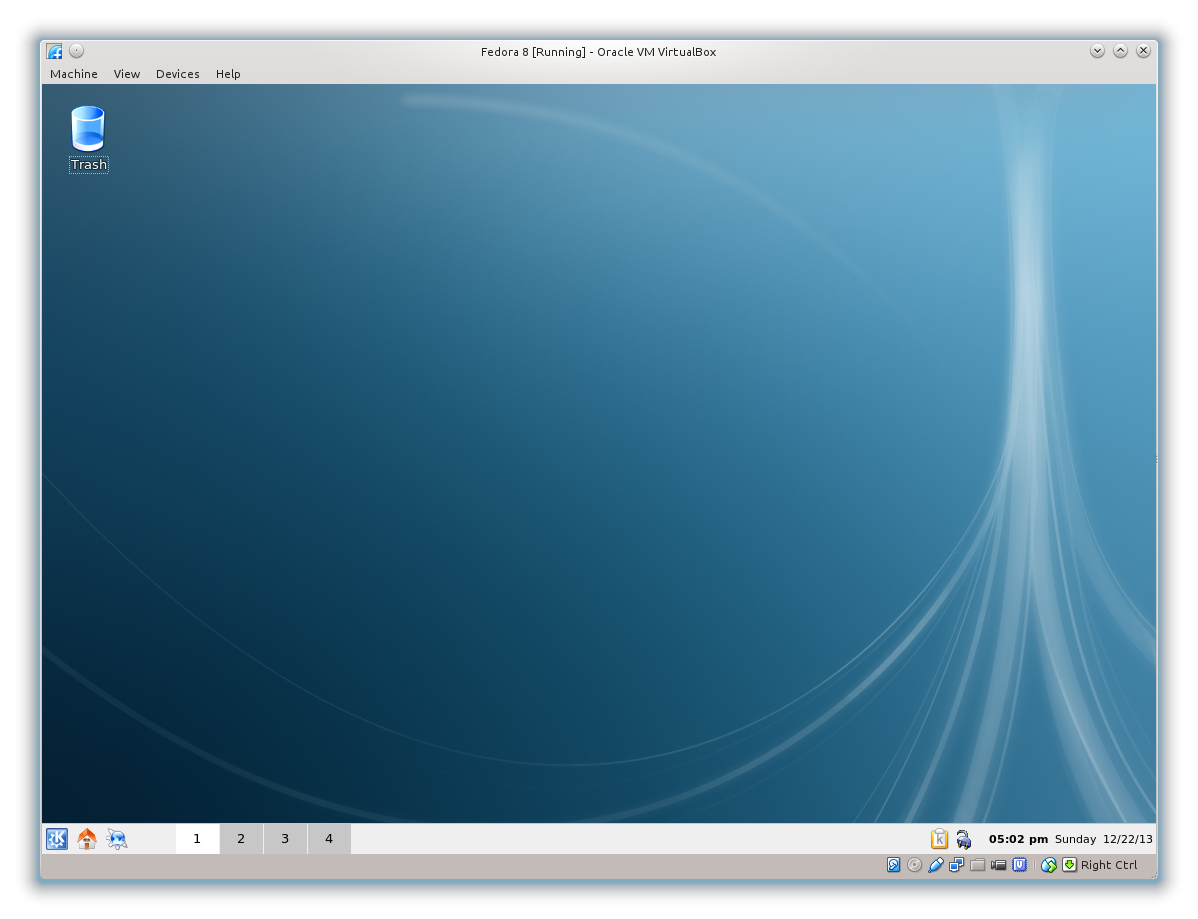This screenshot has width=1198, height=919.
Task: Switch to virtual desktop 2
Action: pyautogui.click(x=241, y=839)
